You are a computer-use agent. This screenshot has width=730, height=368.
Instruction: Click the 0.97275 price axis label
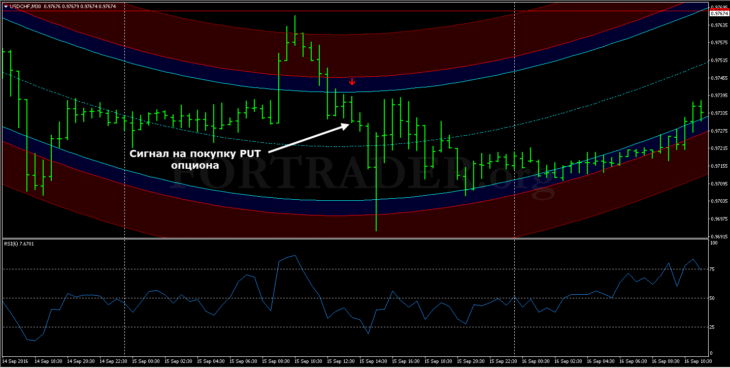pos(720,130)
